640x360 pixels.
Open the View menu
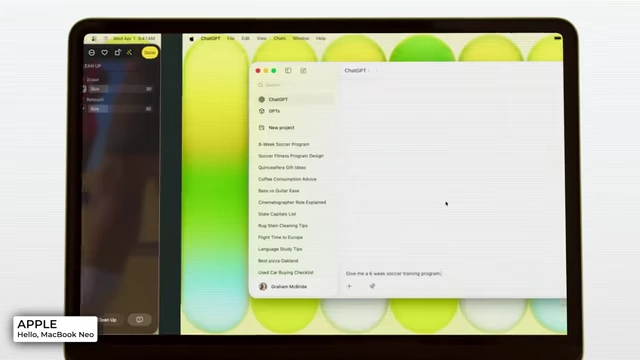261,38
